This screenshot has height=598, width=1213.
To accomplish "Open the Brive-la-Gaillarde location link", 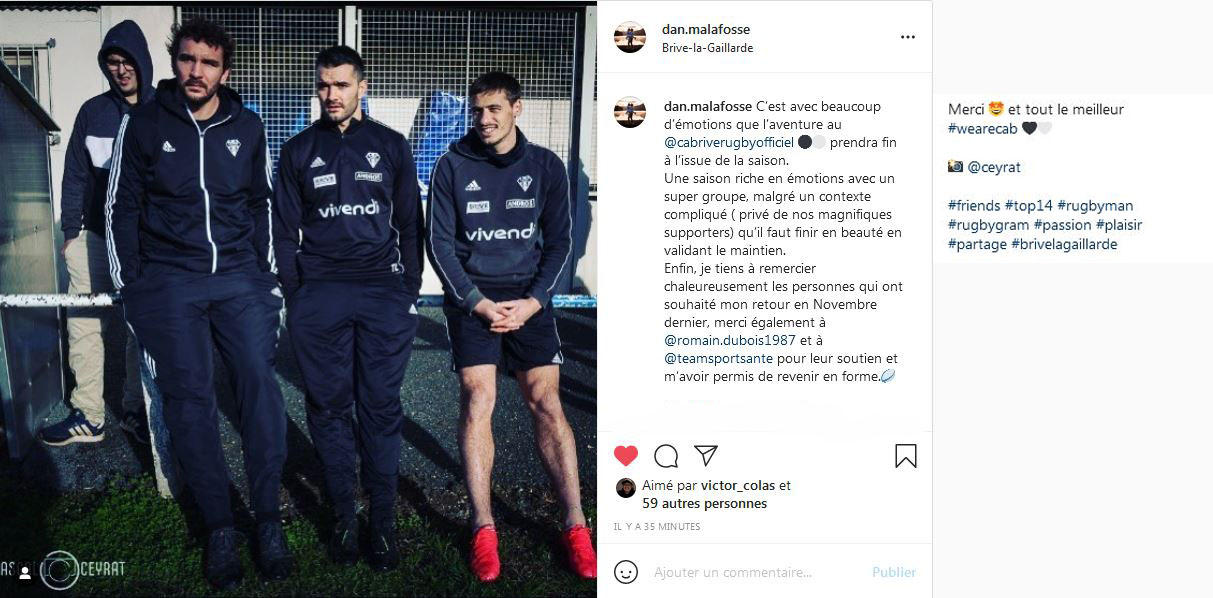I will (708, 47).
